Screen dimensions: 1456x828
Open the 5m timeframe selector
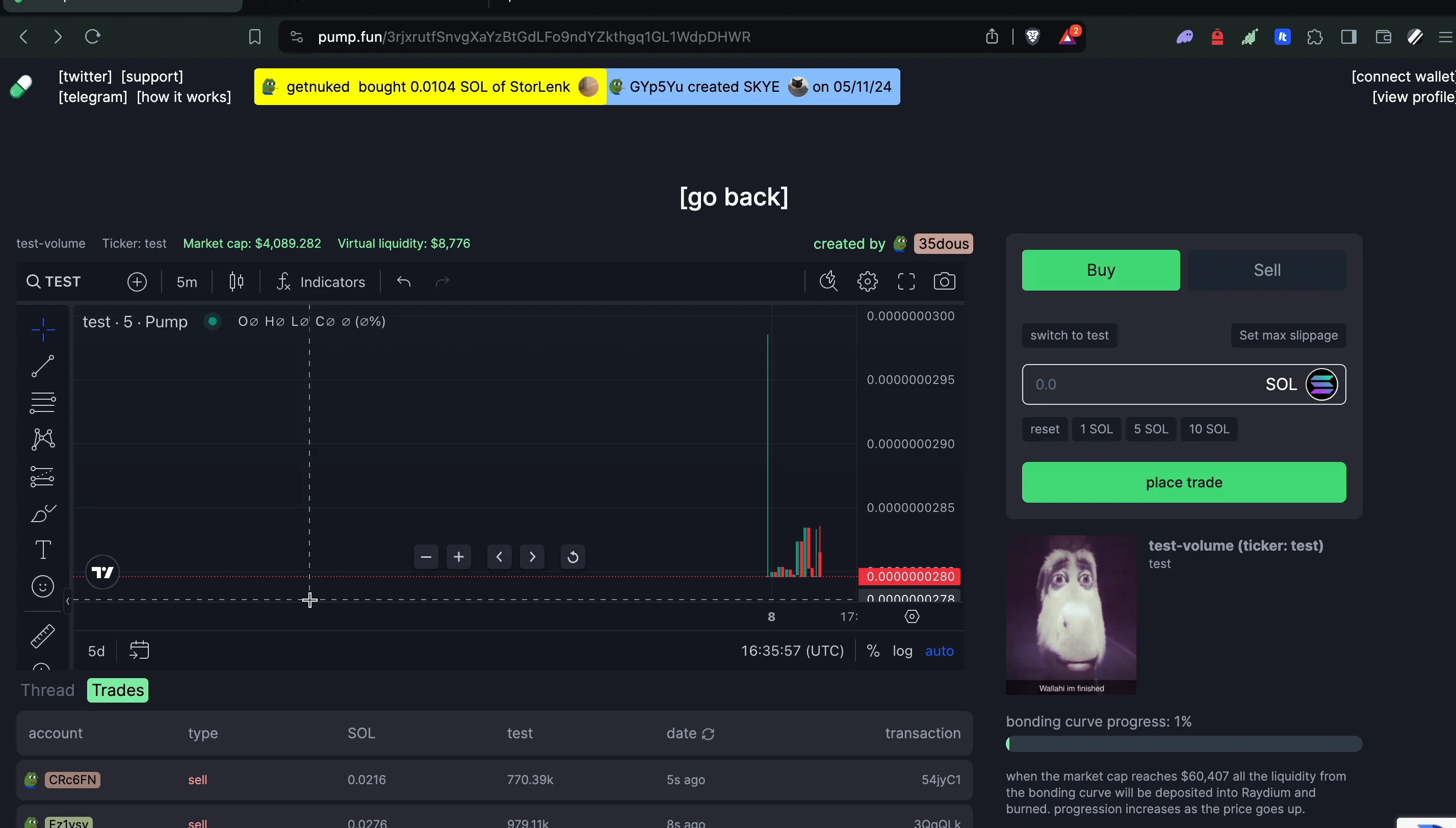pos(187,281)
